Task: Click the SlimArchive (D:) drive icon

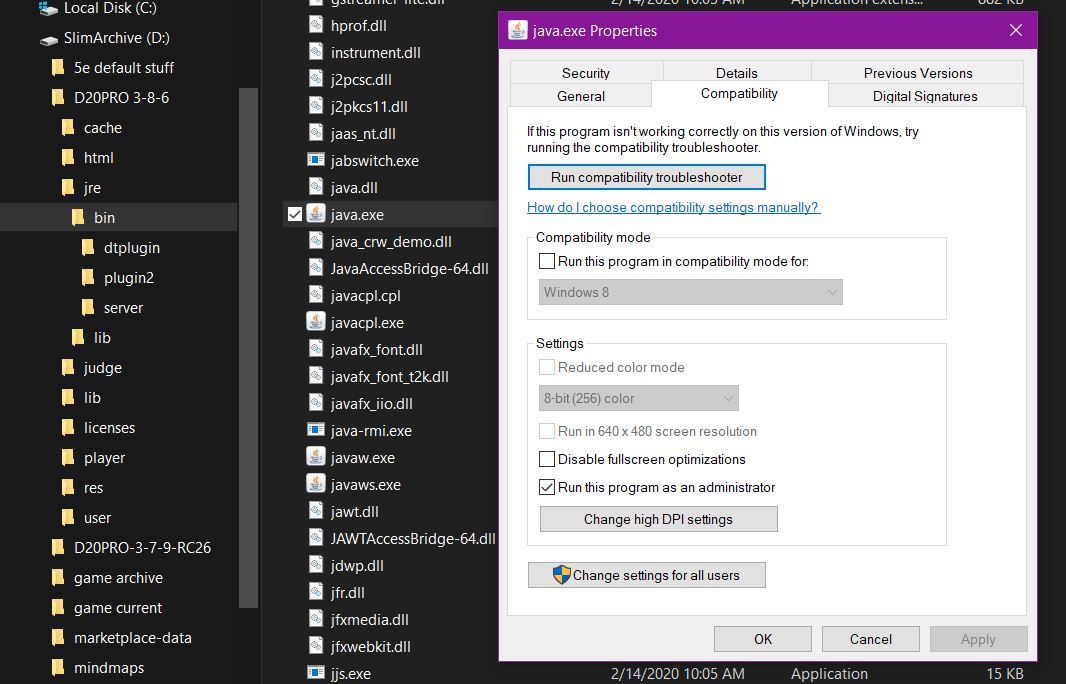Action: tap(48, 39)
